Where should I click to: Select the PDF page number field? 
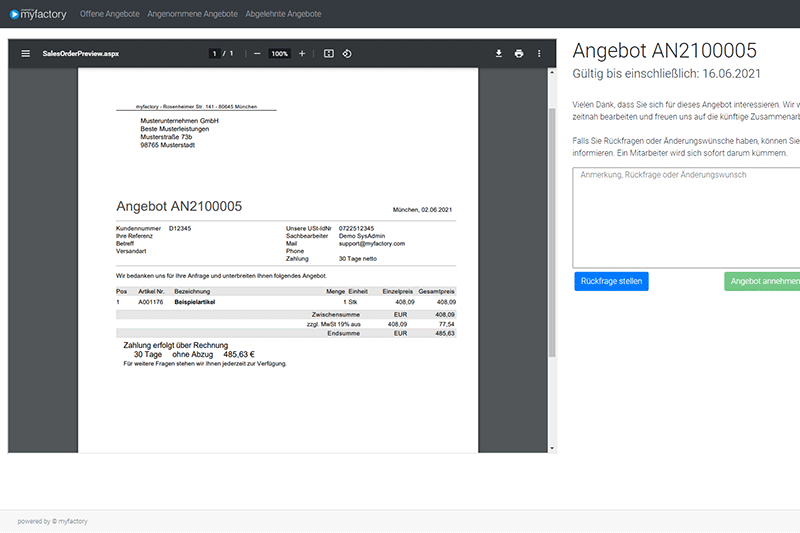pyautogui.click(x=214, y=54)
